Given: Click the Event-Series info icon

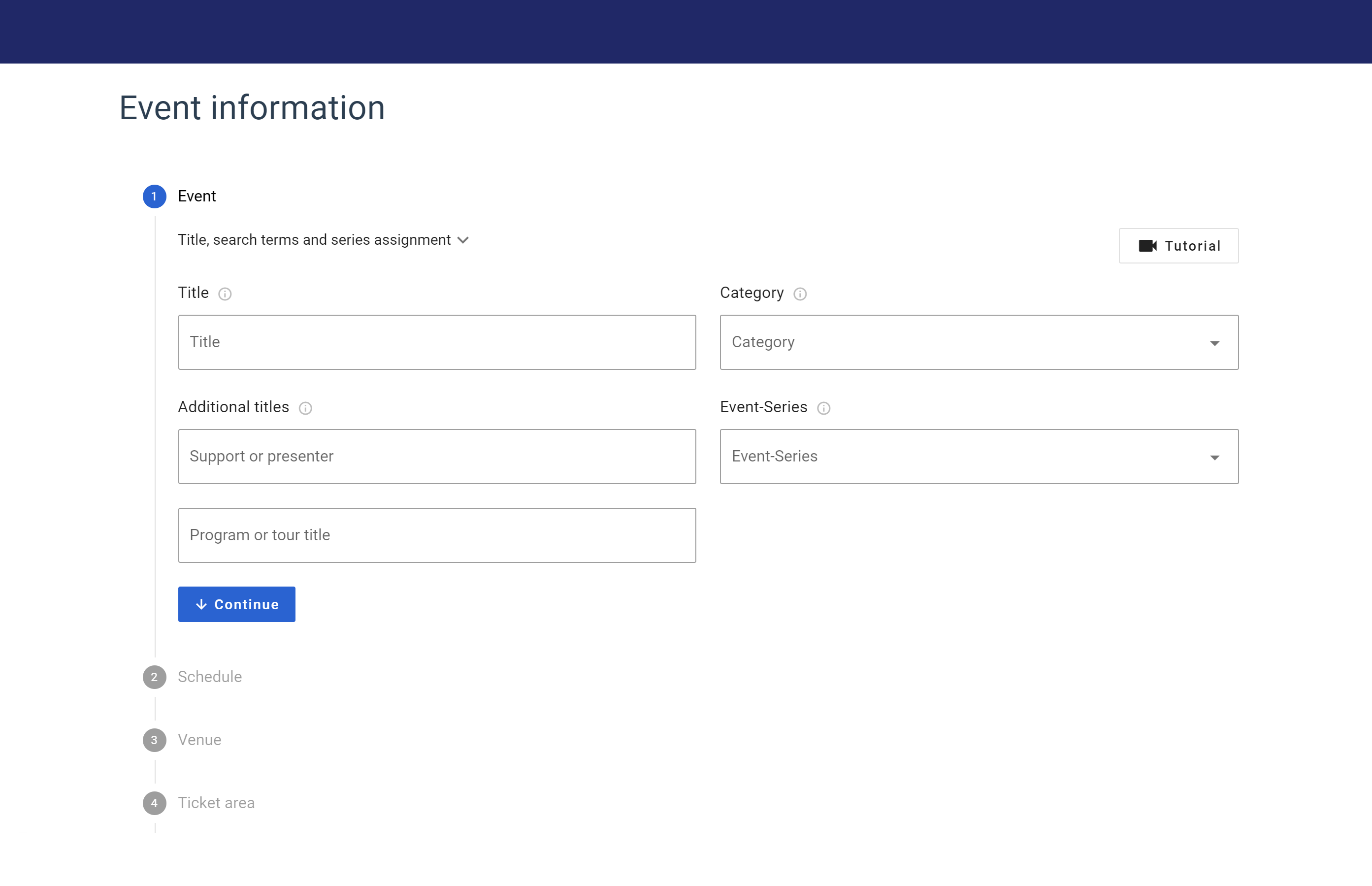Looking at the screenshot, I should (823, 408).
